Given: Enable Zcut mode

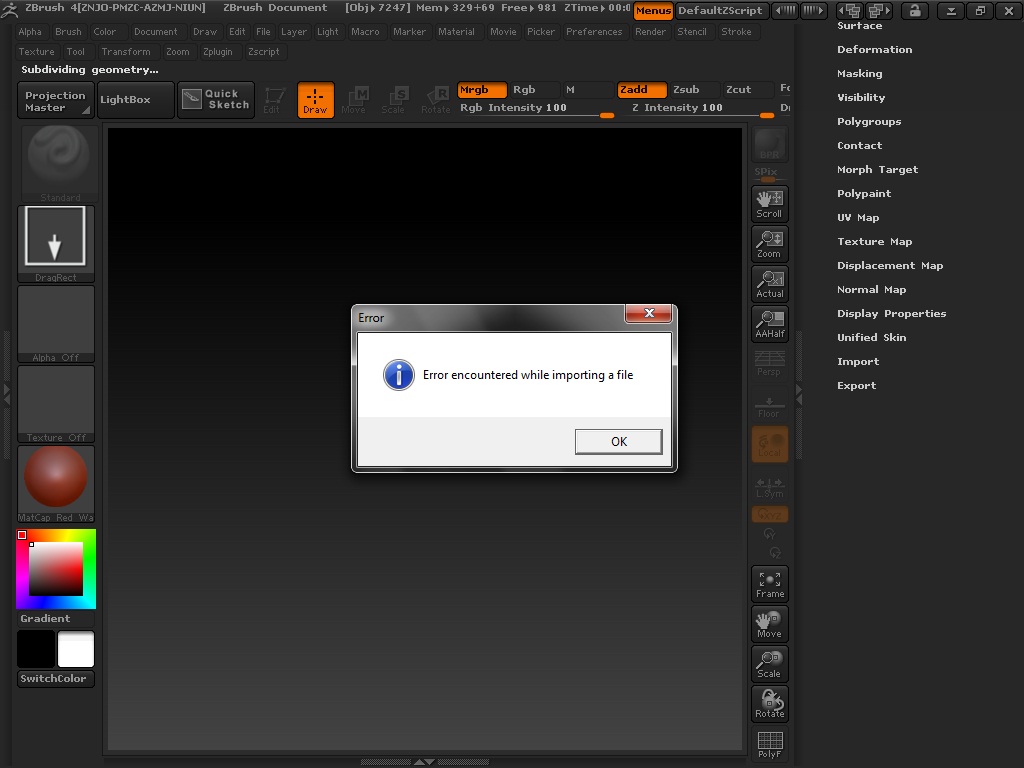Looking at the screenshot, I should (747, 89).
